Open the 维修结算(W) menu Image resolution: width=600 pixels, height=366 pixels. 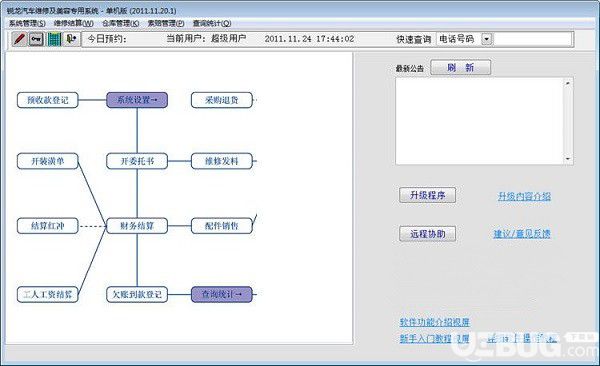coord(74,23)
